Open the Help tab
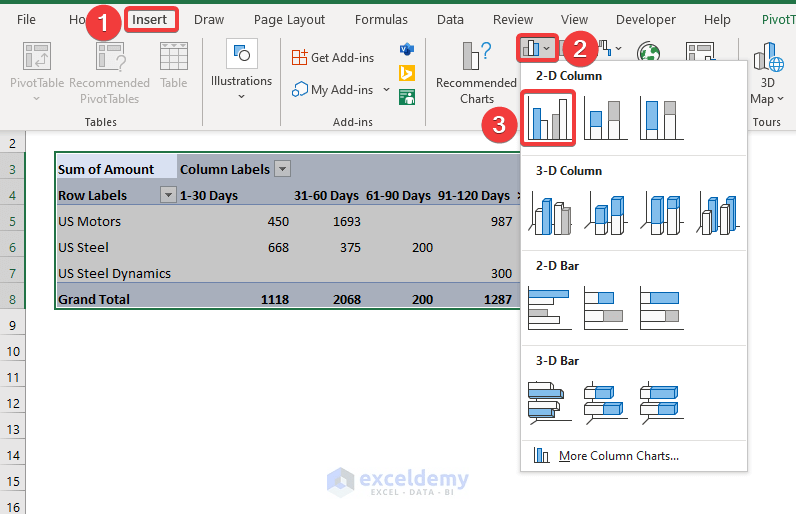Viewport: 796px width, 514px height. click(x=717, y=20)
